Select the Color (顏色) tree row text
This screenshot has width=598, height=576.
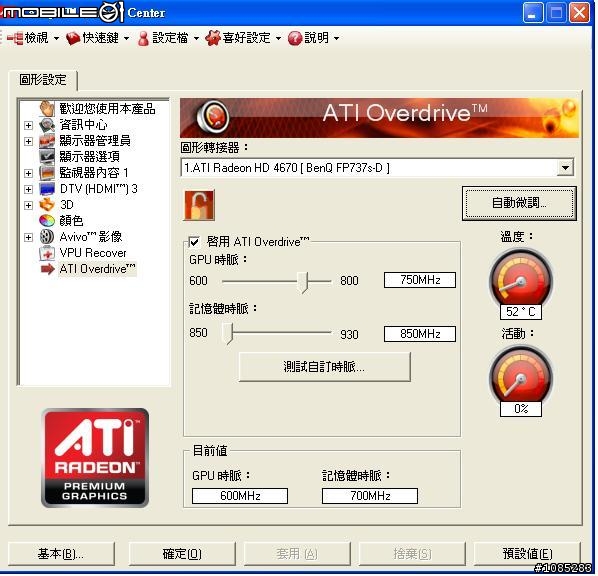coord(71,220)
